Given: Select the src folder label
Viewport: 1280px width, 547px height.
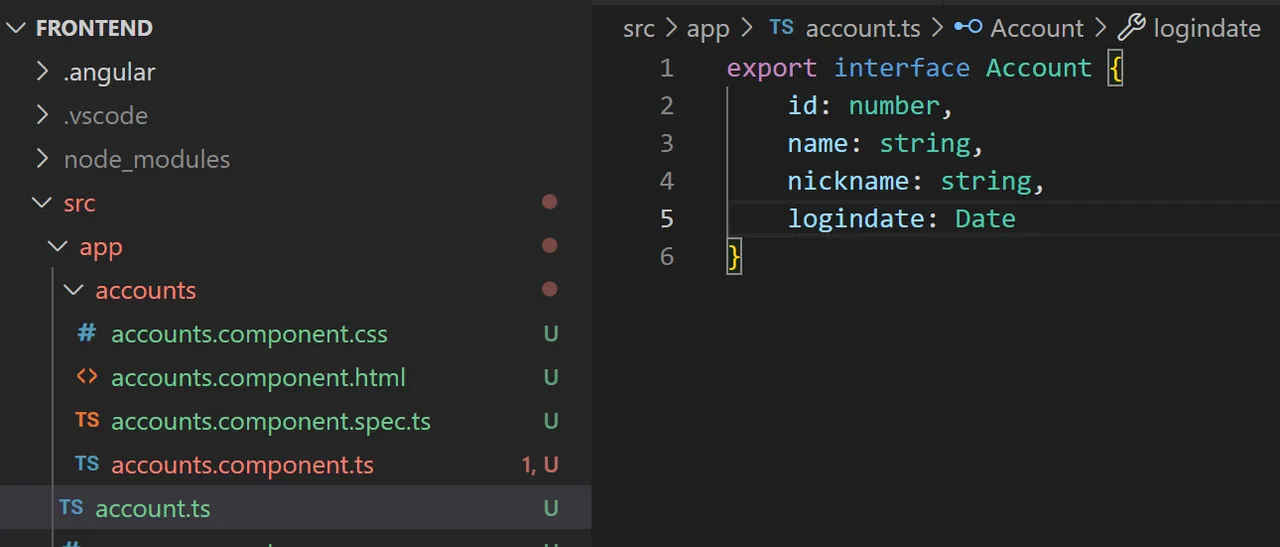Looking at the screenshot, I should tap(80, 203).
